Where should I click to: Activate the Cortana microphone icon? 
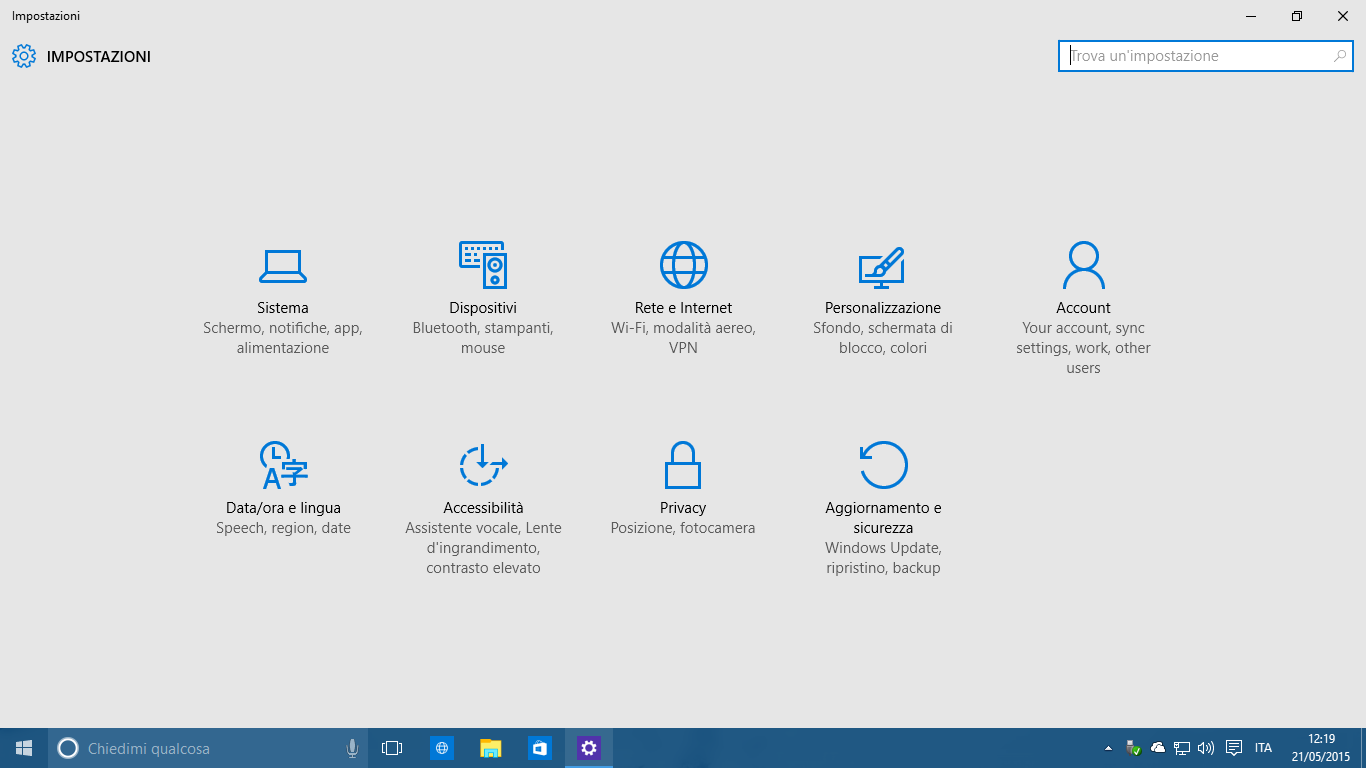[352, 748]
